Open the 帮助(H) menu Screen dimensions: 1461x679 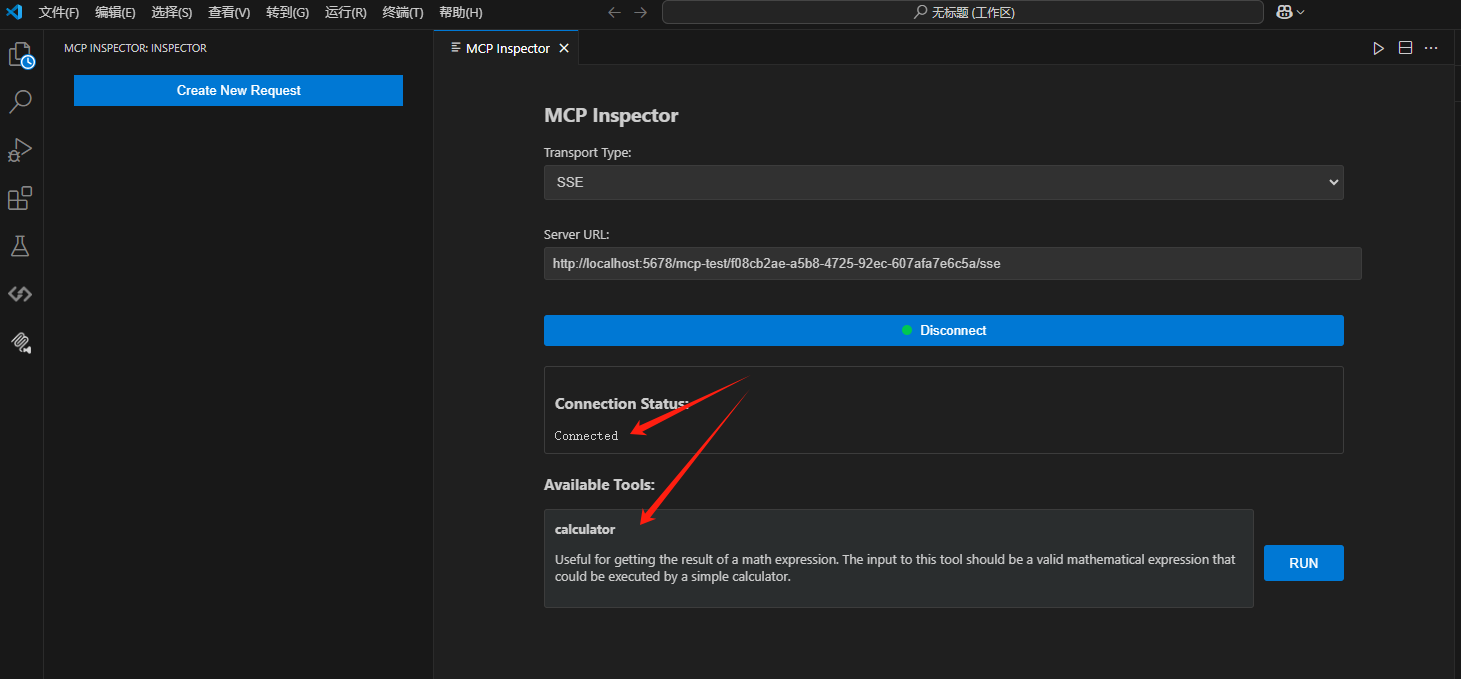pyautogui.click(x=460, y=12)
